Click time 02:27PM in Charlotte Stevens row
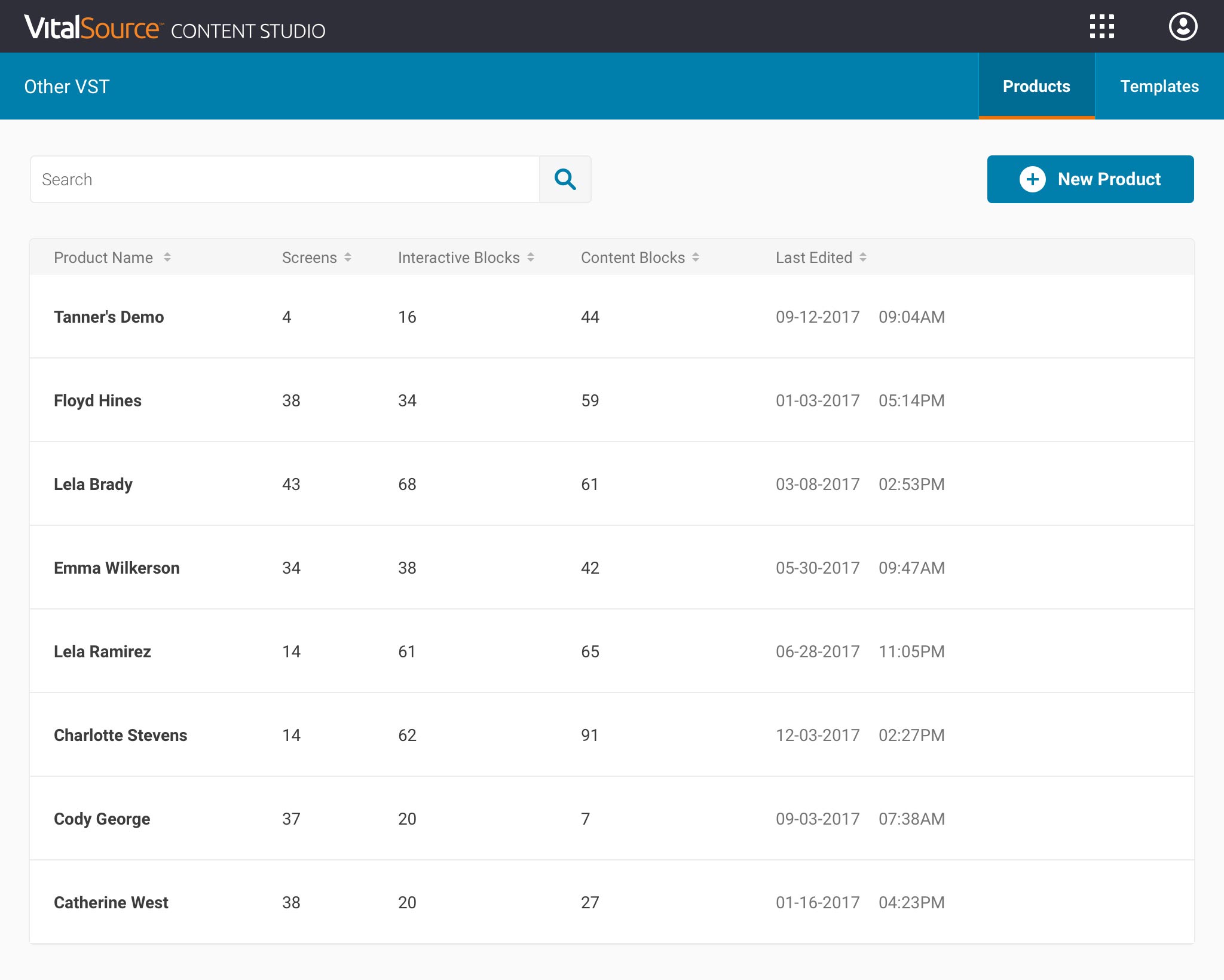1224x980 pixels. 911,735
